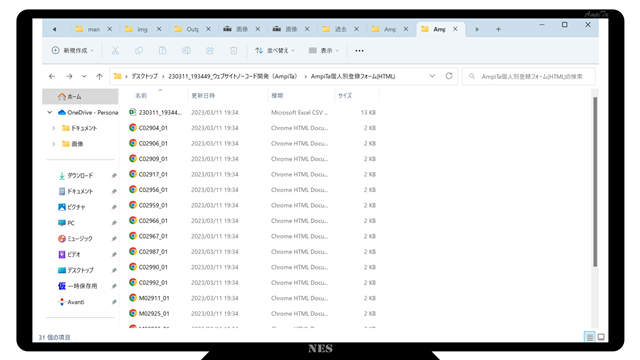Open the three-dots more options menu

(x=359, y=51)
